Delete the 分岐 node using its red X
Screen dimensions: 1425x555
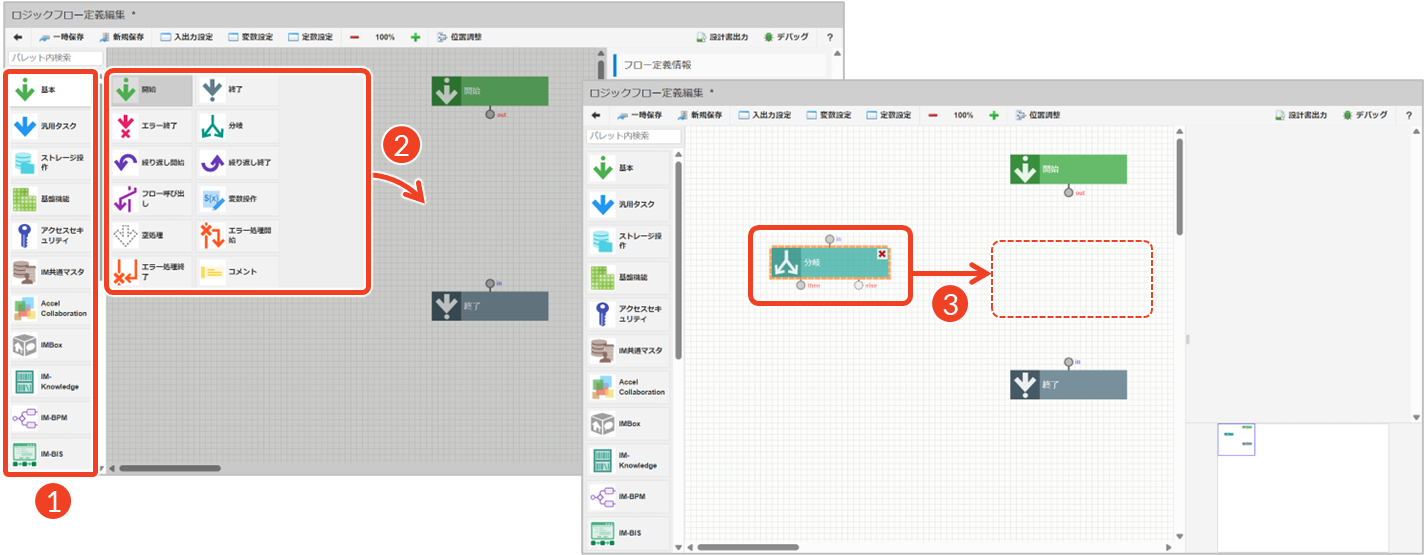click(x=882, y=254)
